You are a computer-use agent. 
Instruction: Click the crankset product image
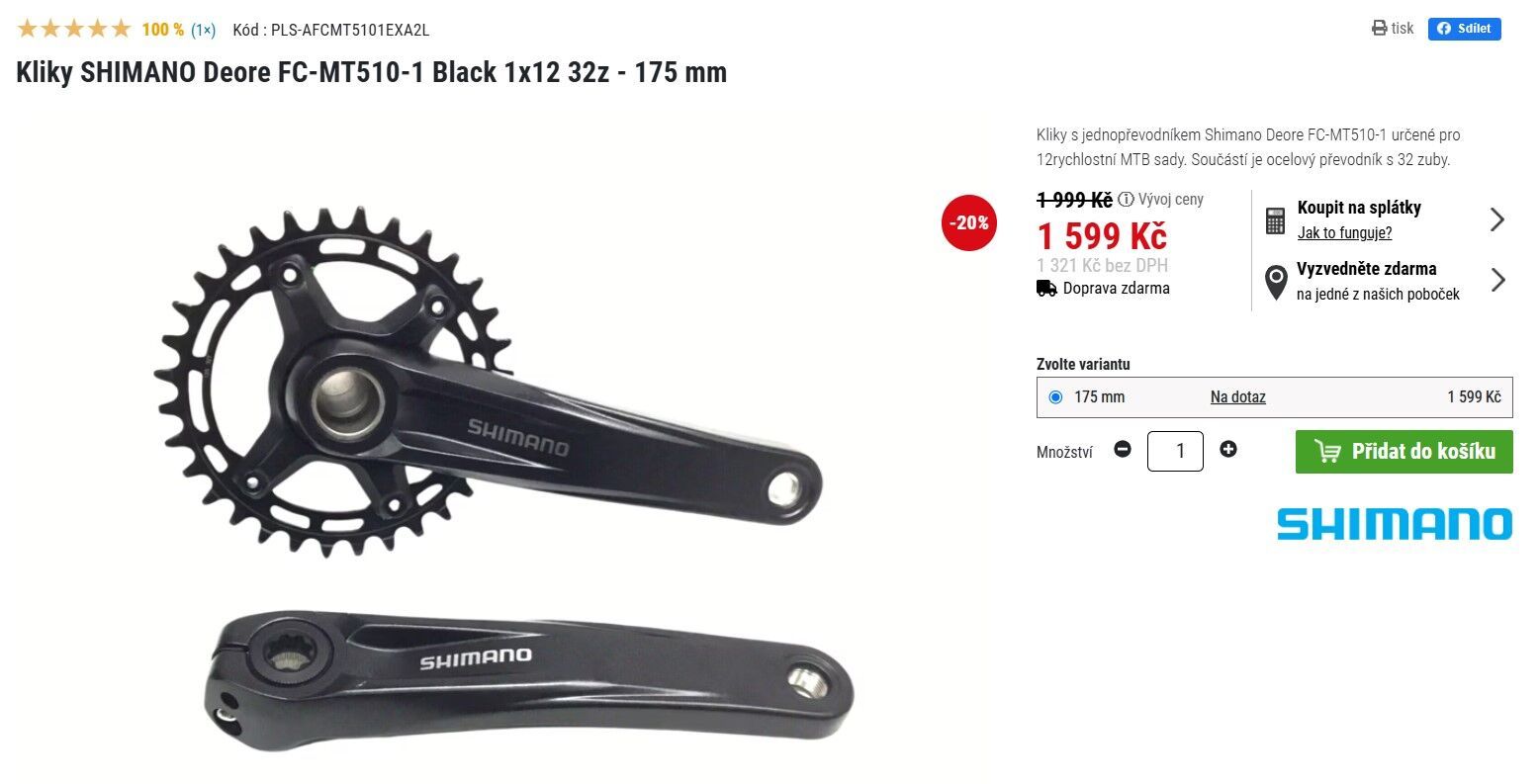502,472
